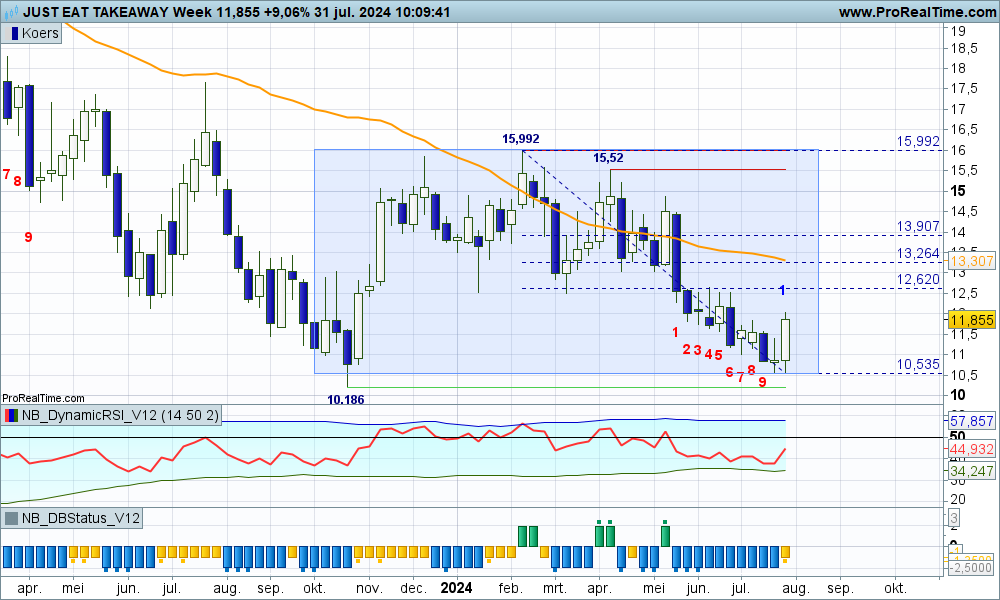Click the yellow 11,855 current price tag

(970, 320)
